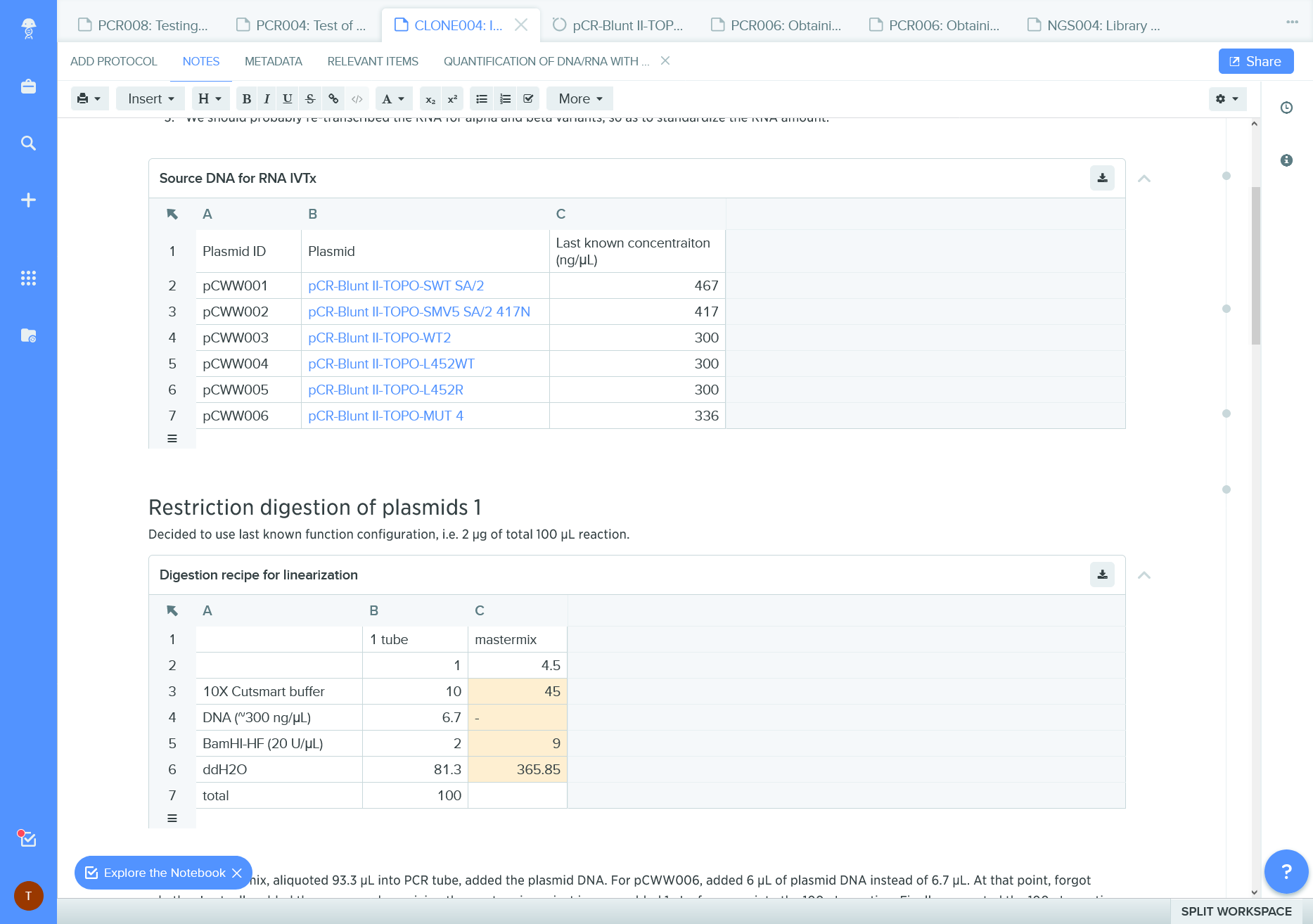
Task: Select the highlighted mastermix cell 365.85
Action: point(518,770)
